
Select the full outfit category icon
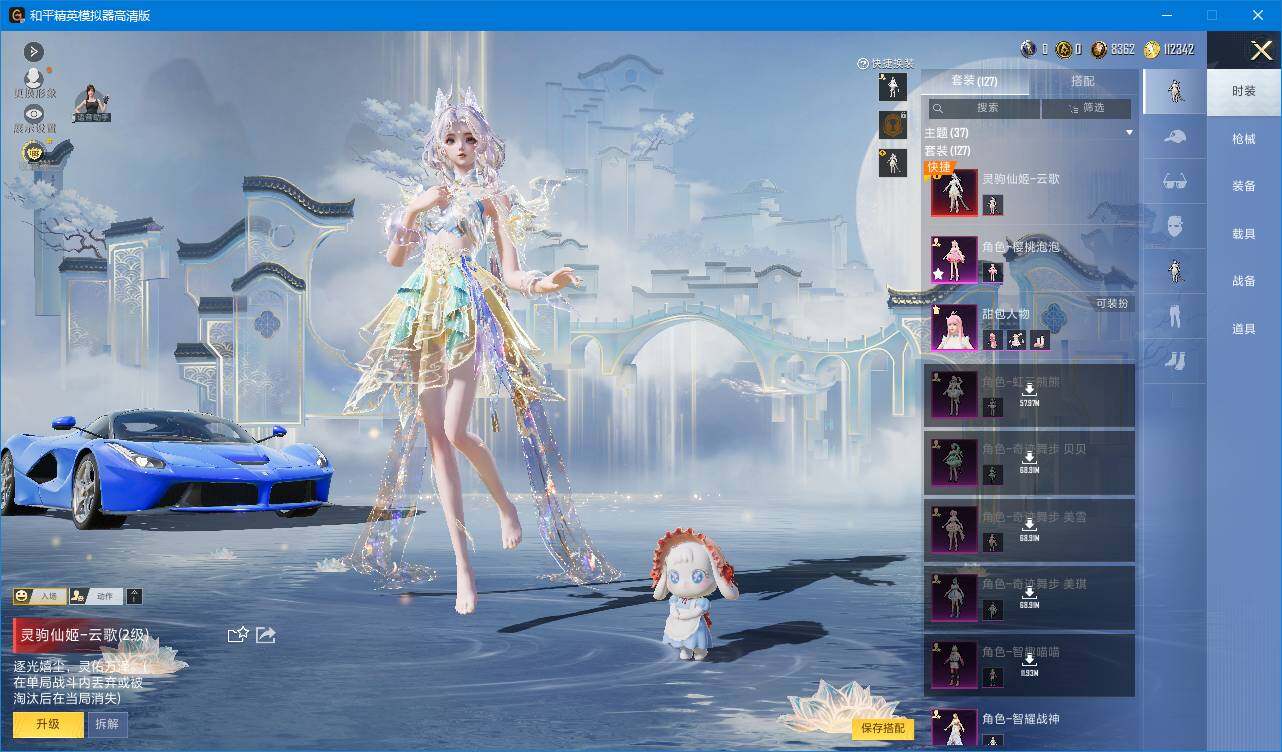point(1174,91)
